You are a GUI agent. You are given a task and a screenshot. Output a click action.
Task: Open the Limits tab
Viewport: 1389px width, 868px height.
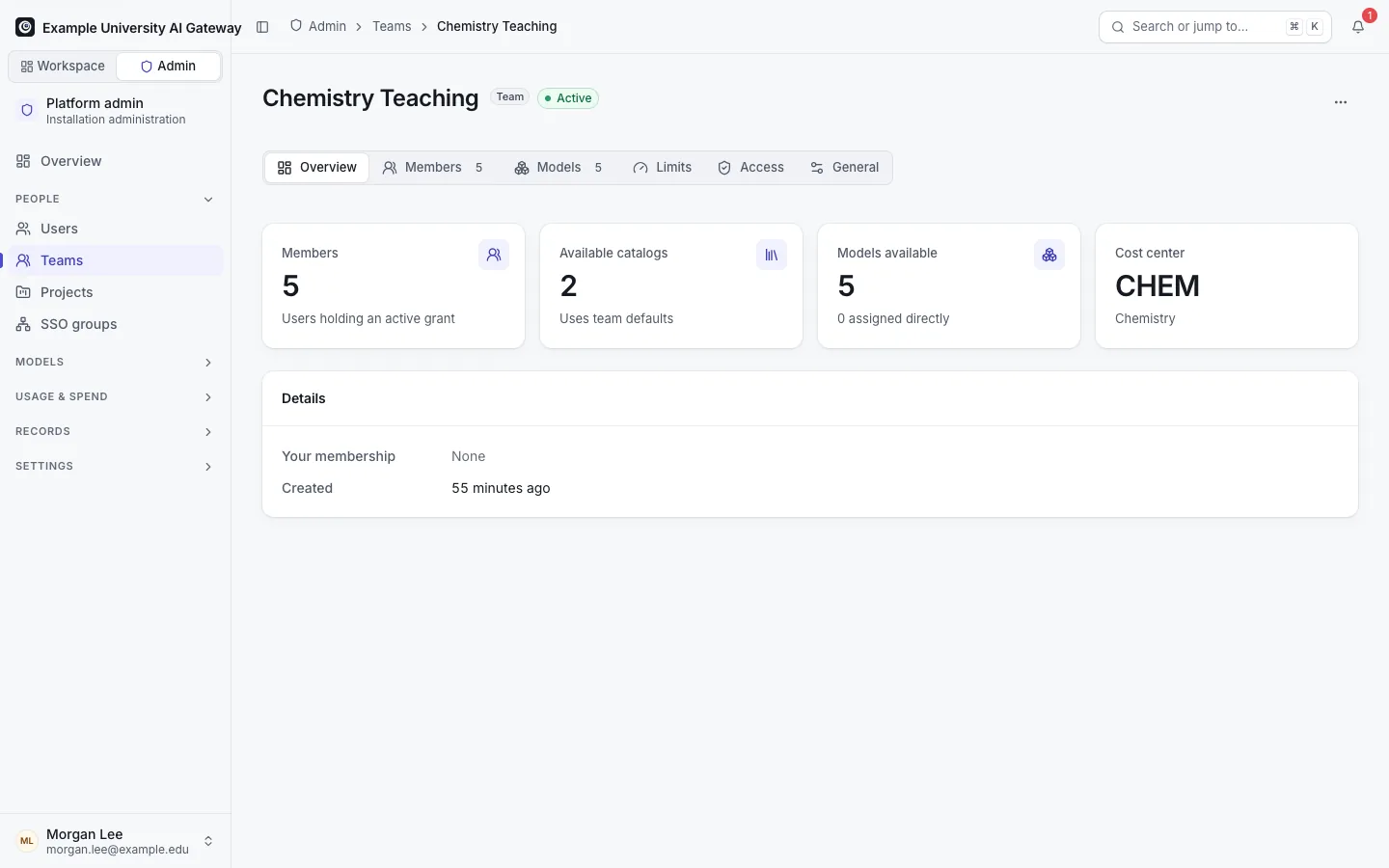pyautogui.click(x=663, y=168)
